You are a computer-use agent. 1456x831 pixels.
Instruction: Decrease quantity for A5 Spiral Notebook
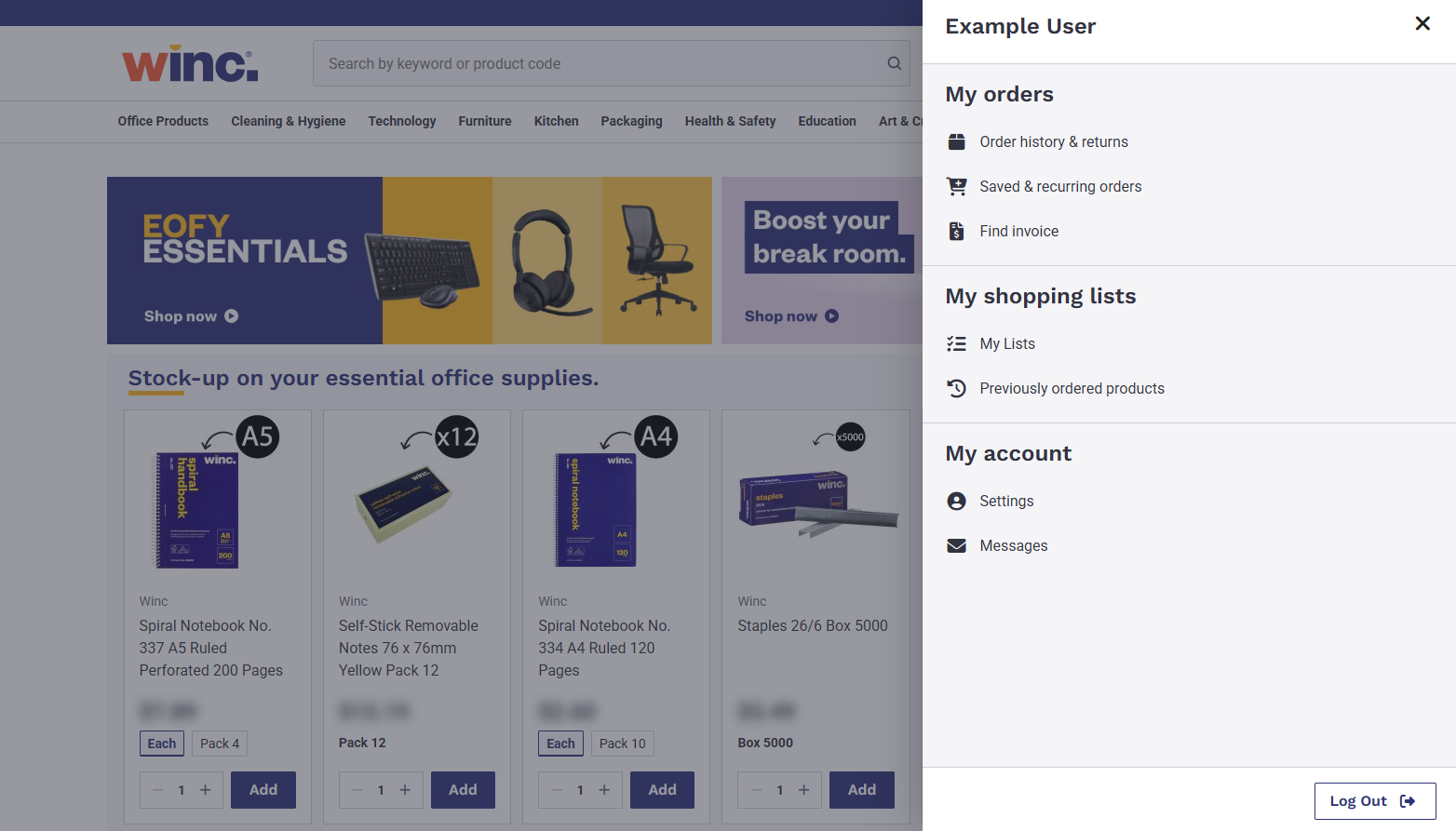tap(157, 790)
